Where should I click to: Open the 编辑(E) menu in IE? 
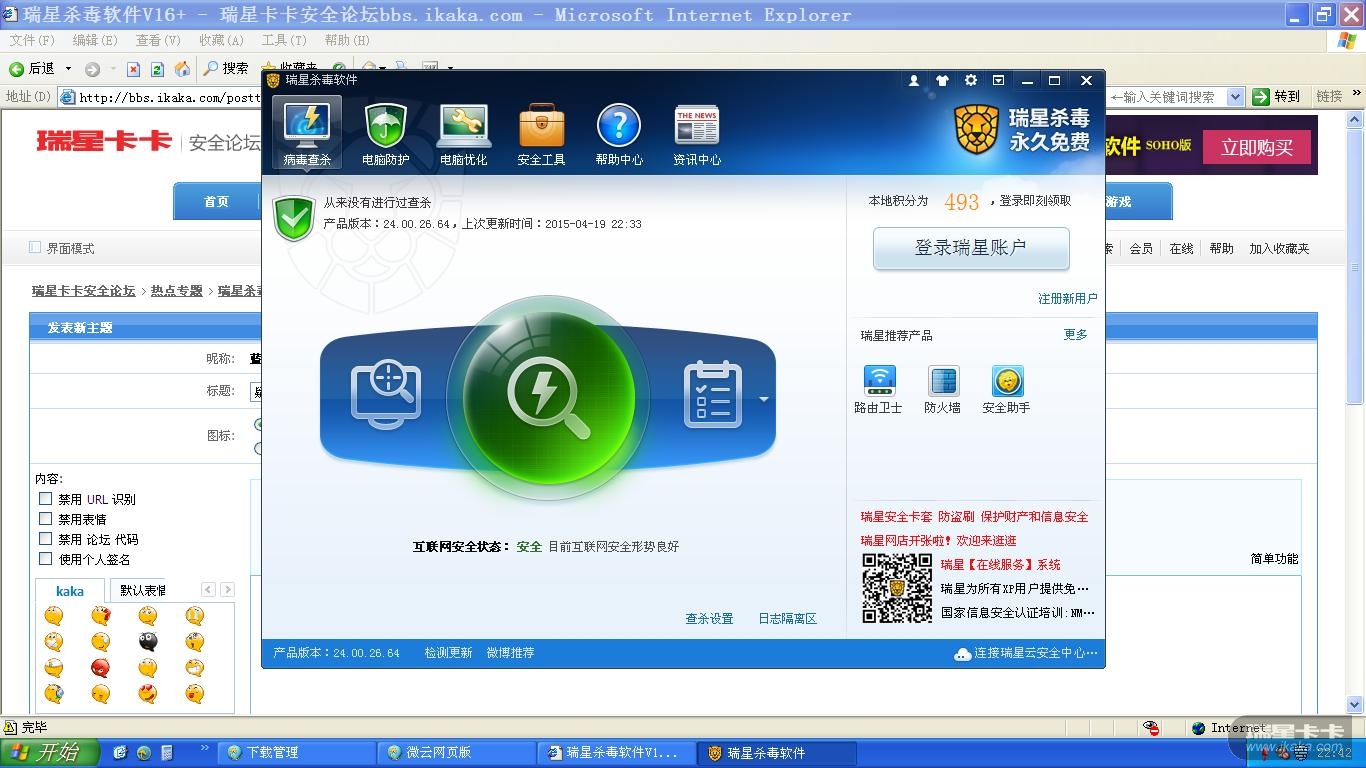click(x=95, y=40)
